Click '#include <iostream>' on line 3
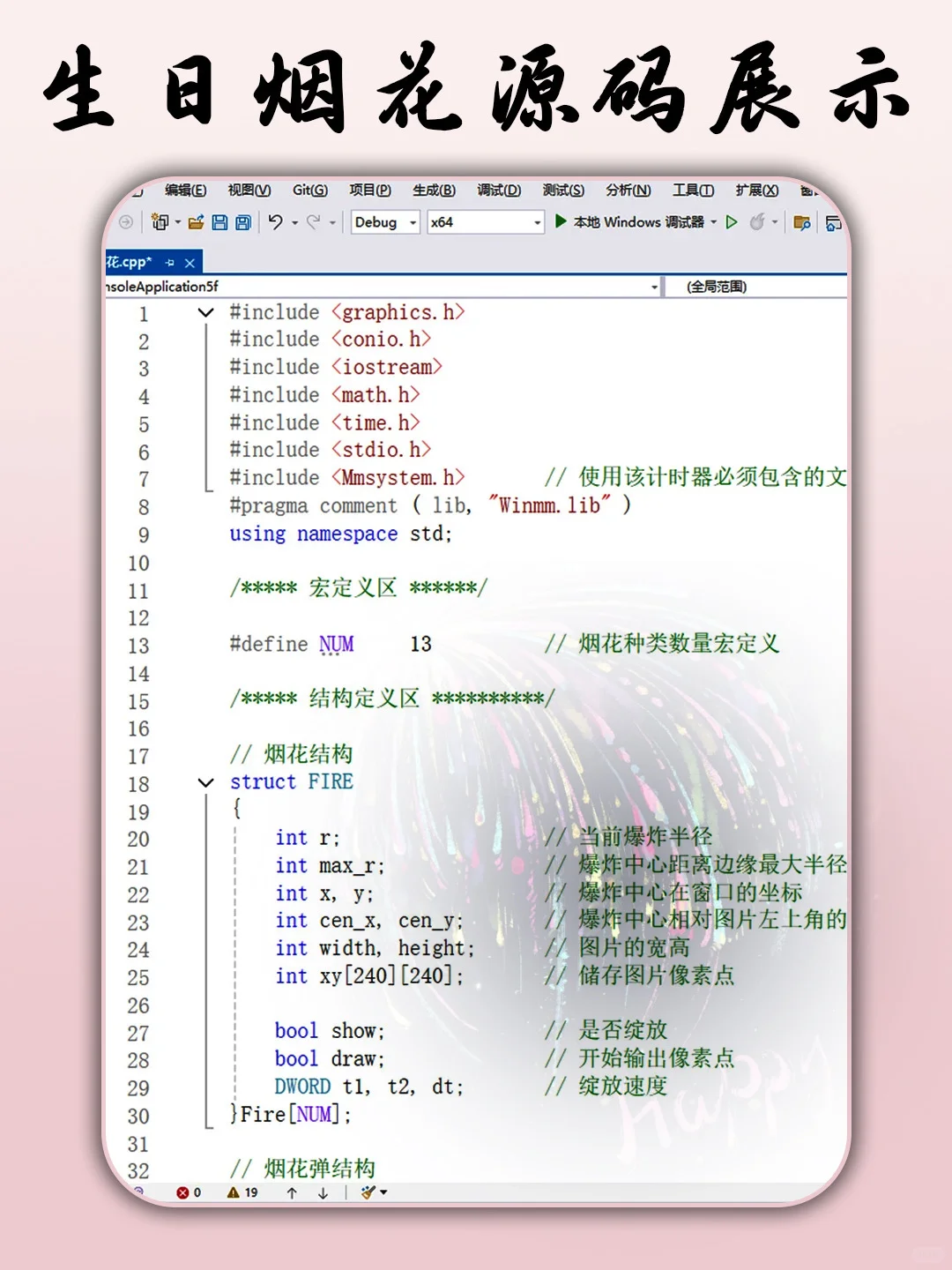The height and width of the screenshot is (1270, 952). pos(336,367)
